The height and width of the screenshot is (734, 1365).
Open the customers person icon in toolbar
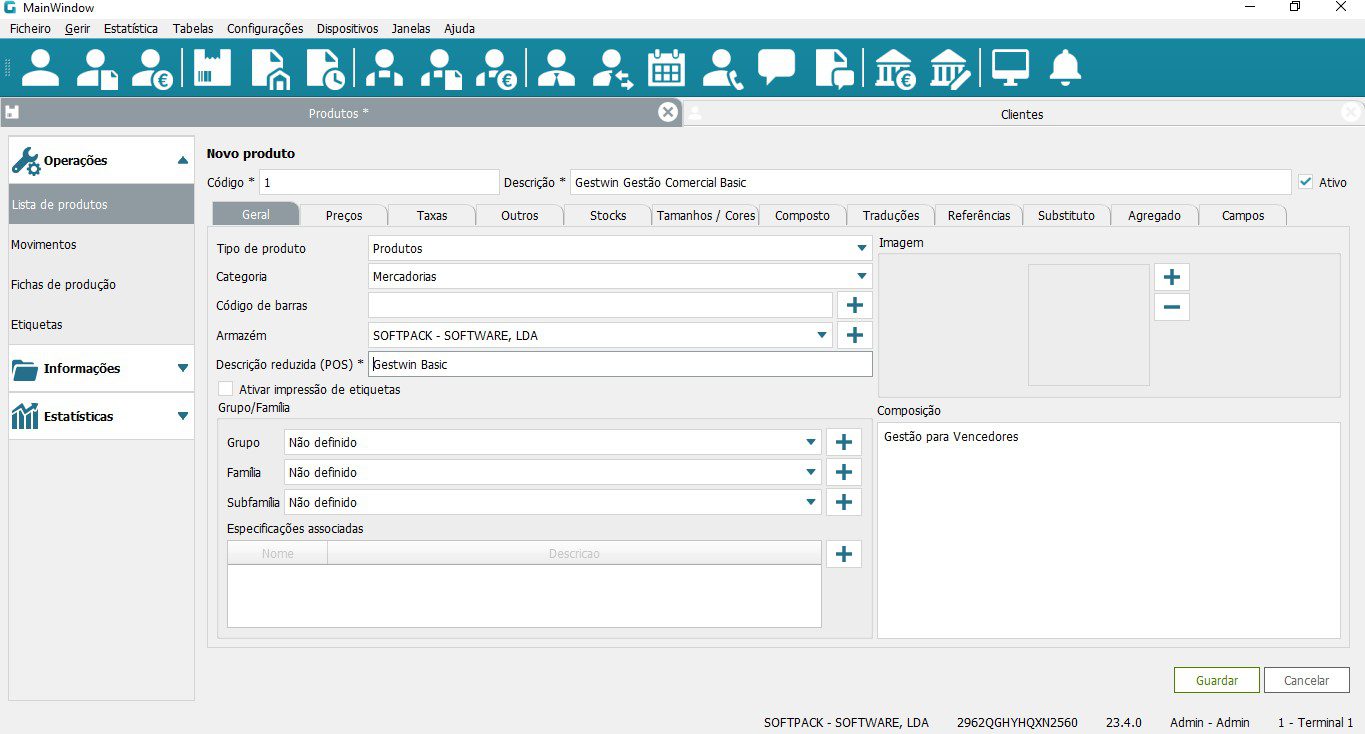tap(40, 68)
